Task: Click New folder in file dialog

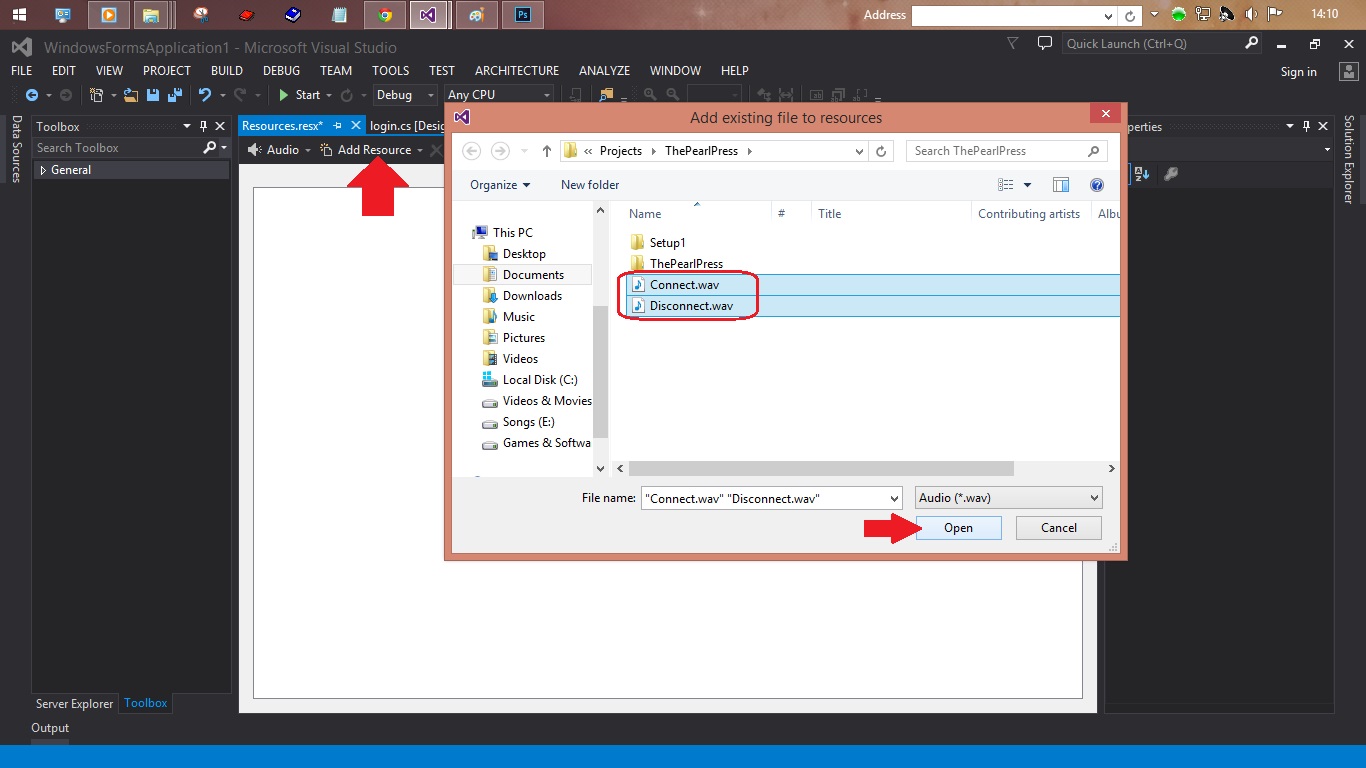Action: (x=590, y=185)
